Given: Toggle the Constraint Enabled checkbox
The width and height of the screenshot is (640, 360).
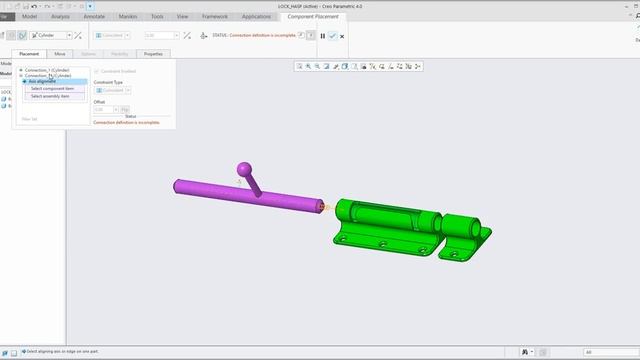Looking at the screenshot, I should tap(97, 71).
